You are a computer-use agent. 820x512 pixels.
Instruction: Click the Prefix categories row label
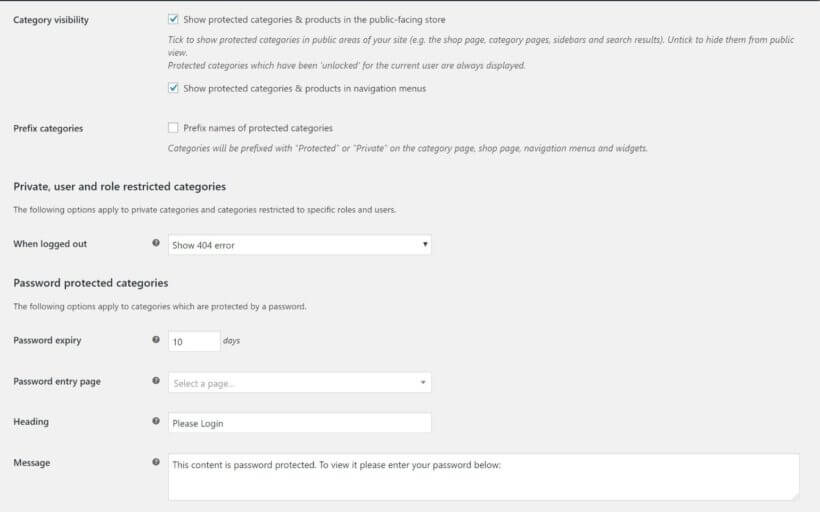coord(48,128)
